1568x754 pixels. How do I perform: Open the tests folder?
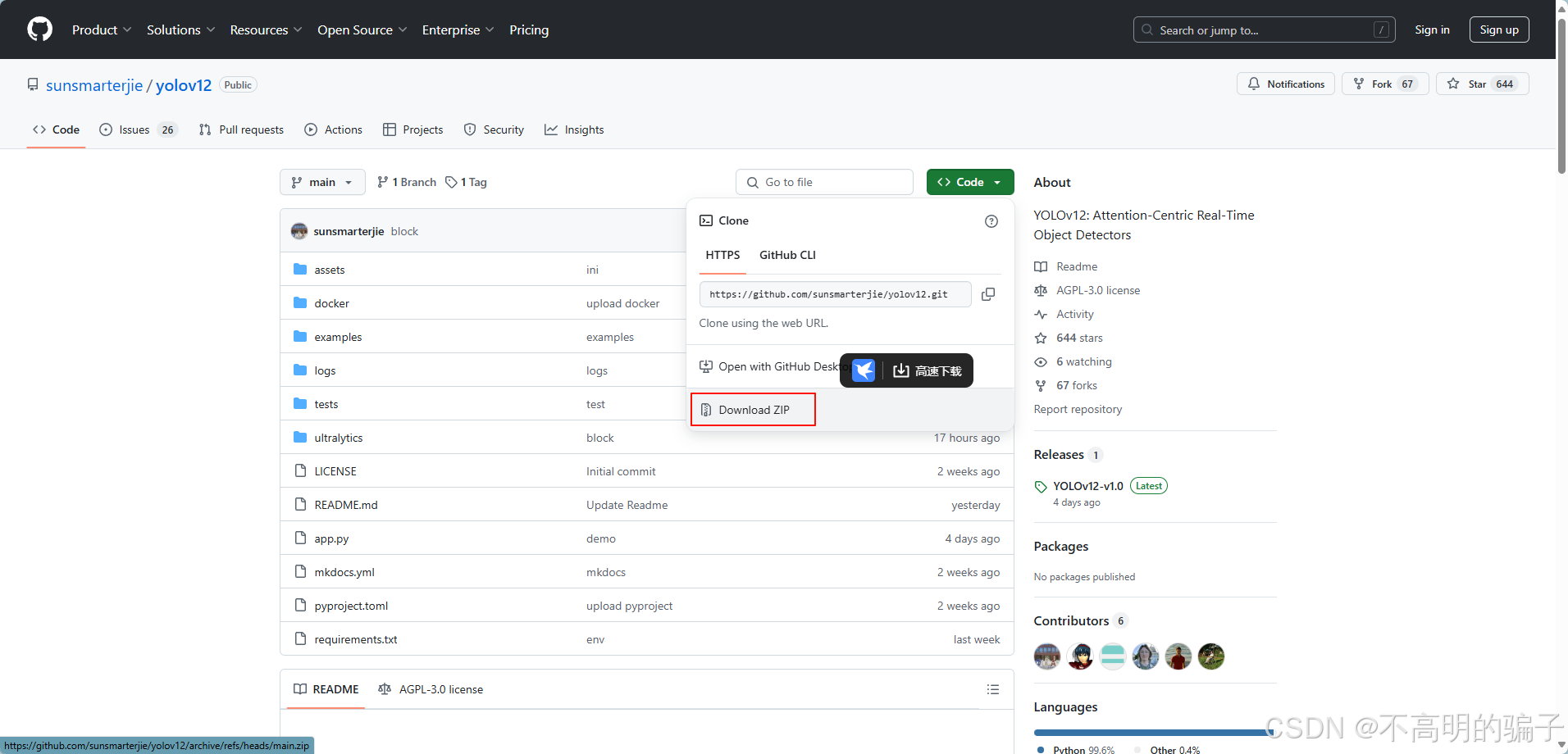(x=326, y=404)
